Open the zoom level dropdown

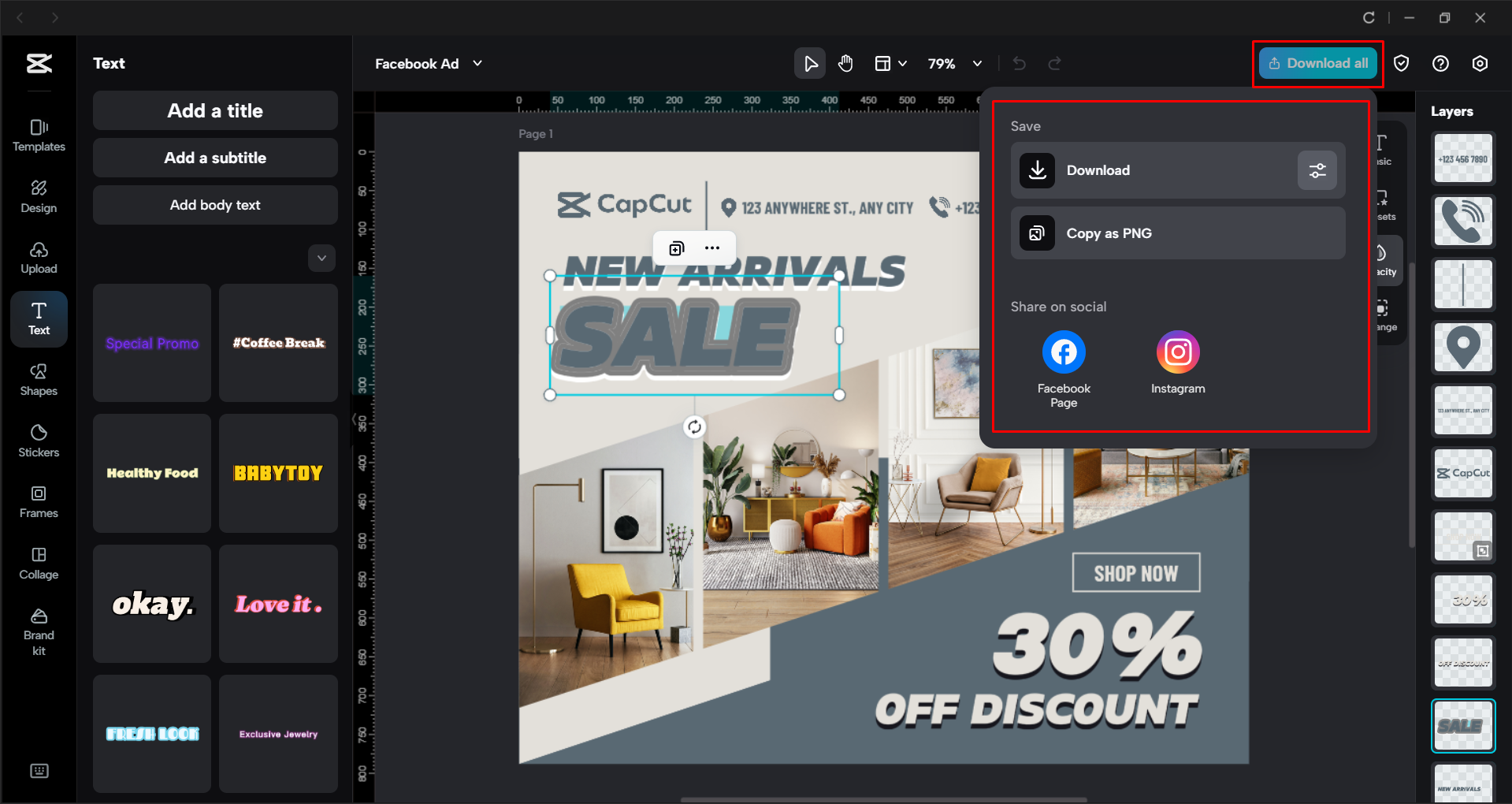pos(977,64)
